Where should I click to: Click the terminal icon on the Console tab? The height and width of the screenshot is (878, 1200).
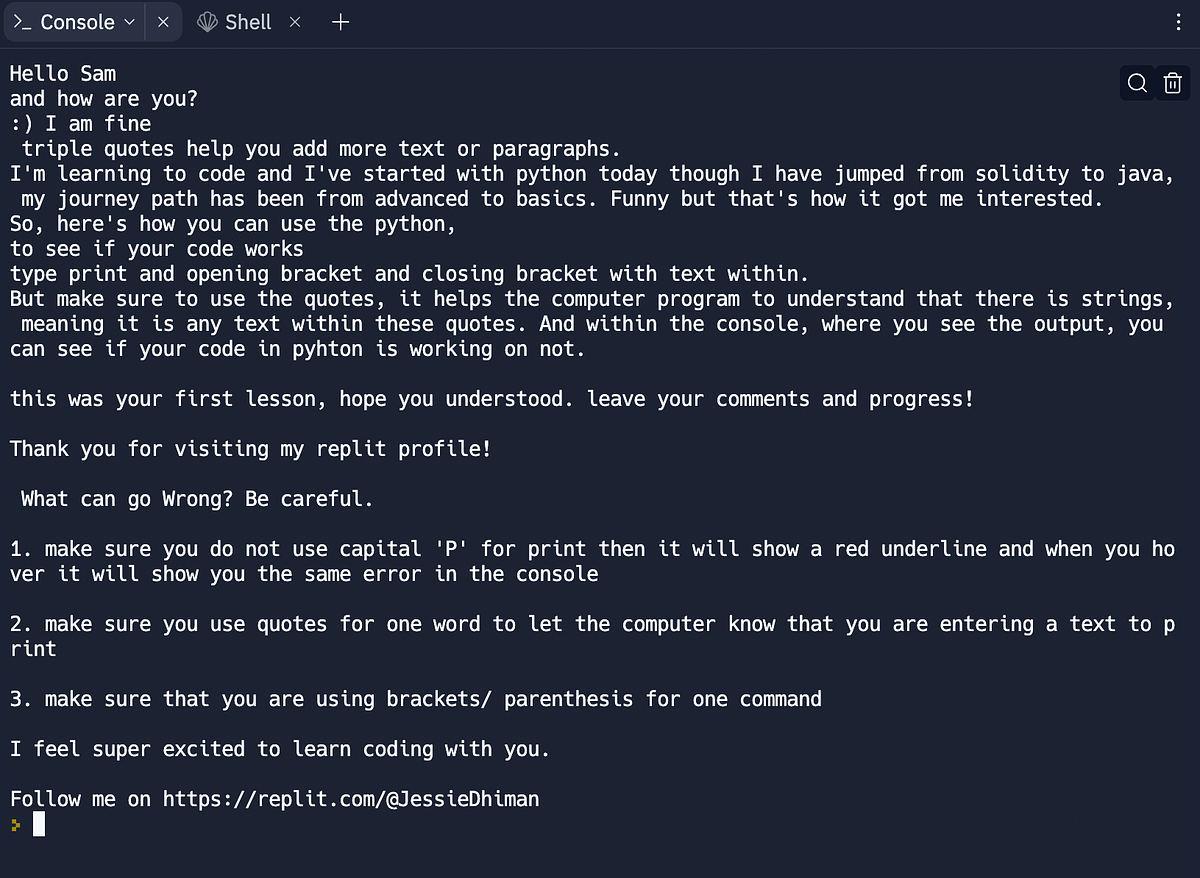(x=22, y=21)
